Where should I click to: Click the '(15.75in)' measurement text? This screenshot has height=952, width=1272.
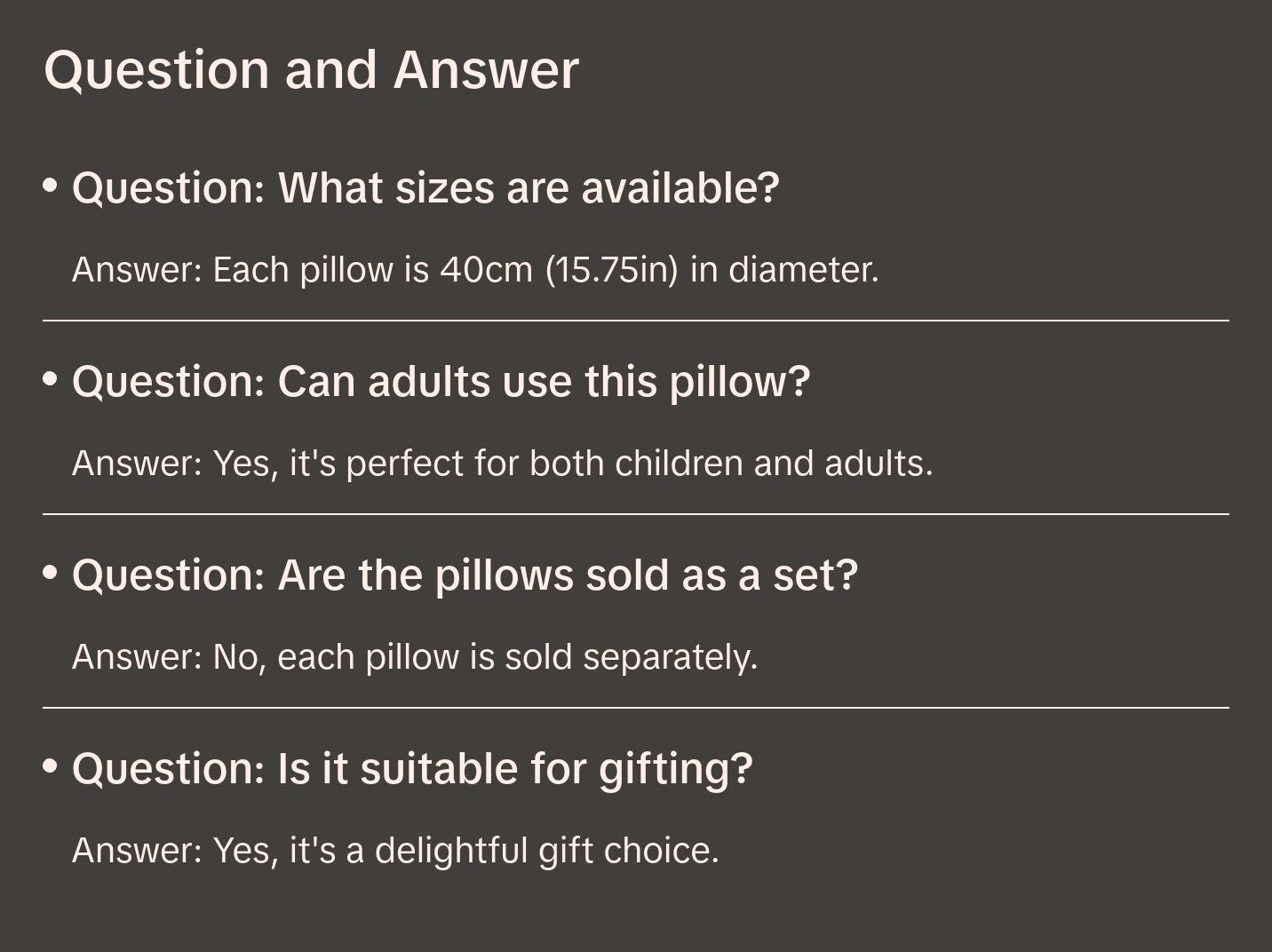611,270
